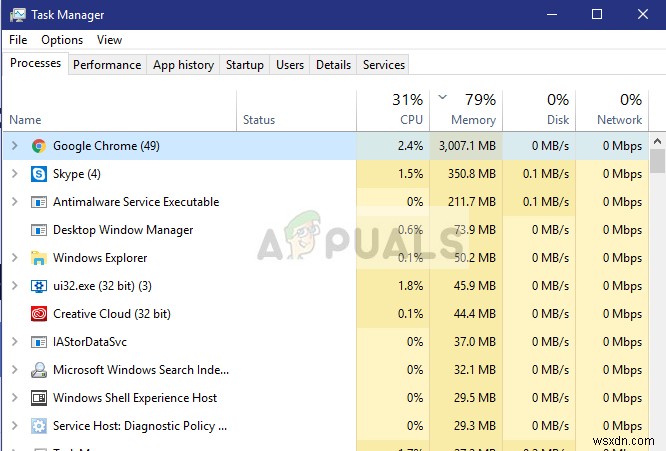Select the Processes tab

(36, 63)
